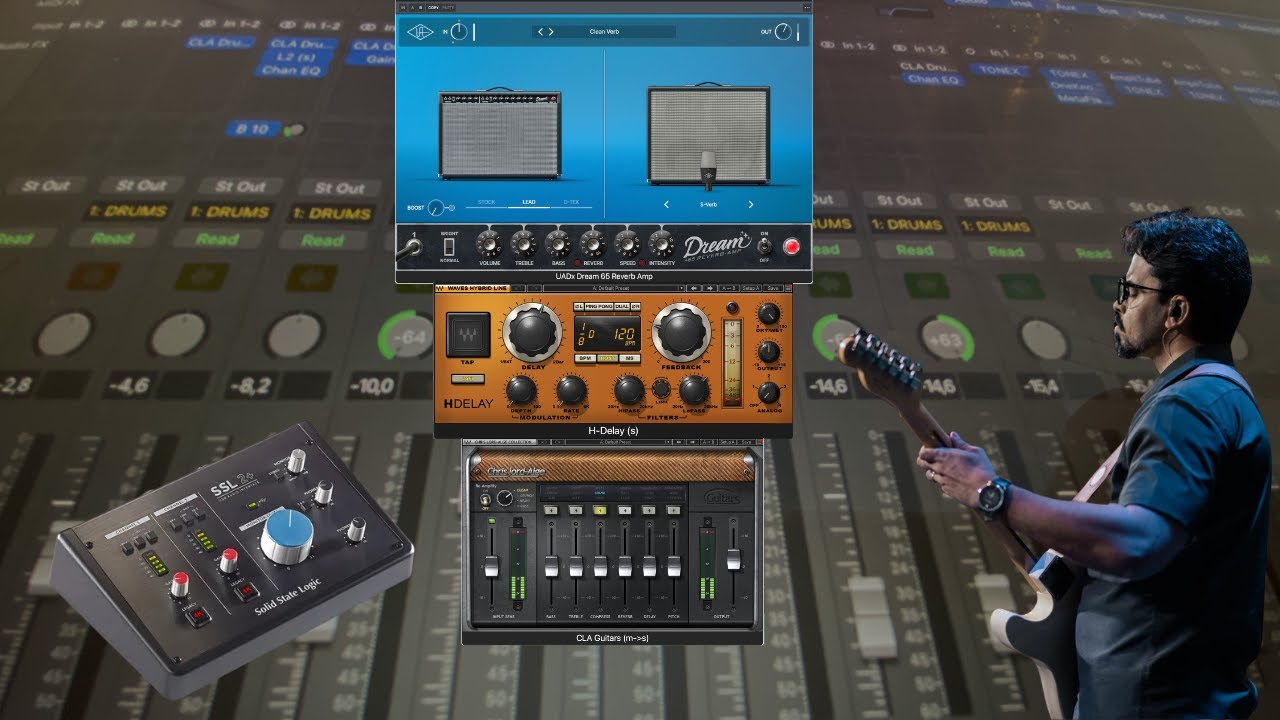Click the DRY/WET knob in H-Delay

pos(769,313)
